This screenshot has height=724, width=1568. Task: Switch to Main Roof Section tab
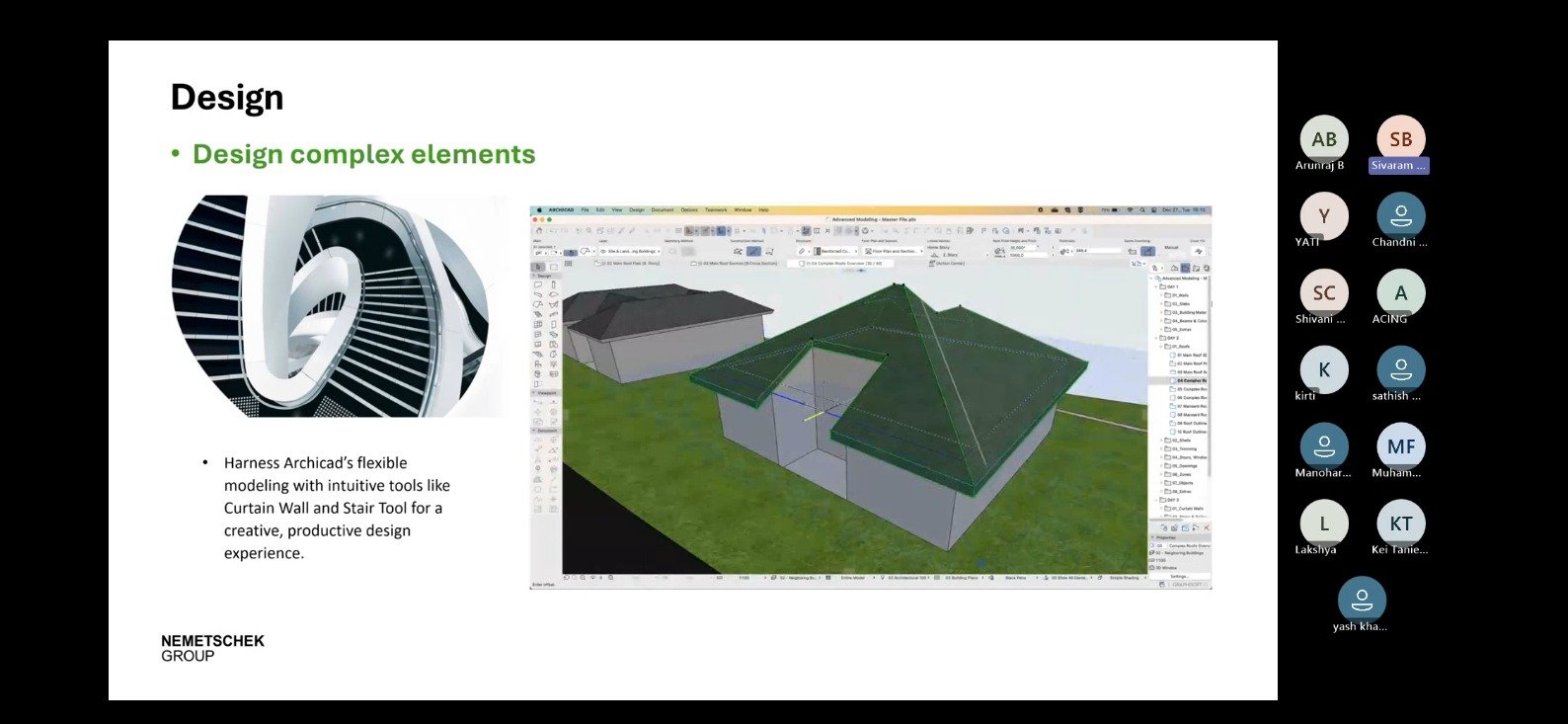tap(738, 264)
